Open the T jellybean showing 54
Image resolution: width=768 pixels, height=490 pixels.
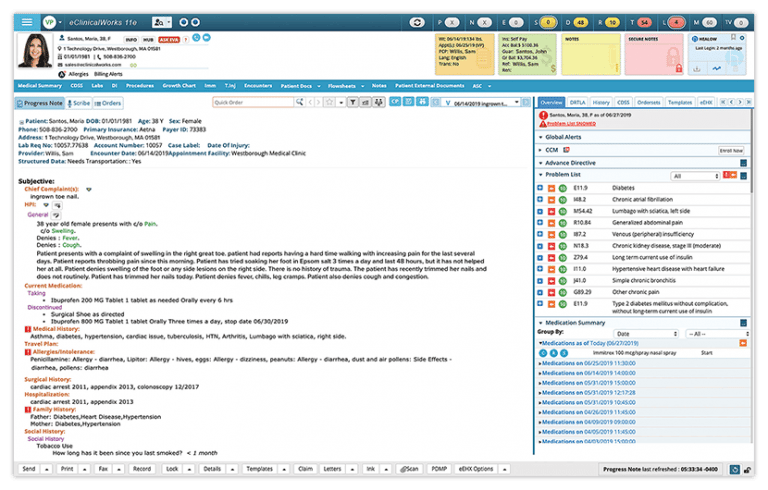click(x=645, y=23)
